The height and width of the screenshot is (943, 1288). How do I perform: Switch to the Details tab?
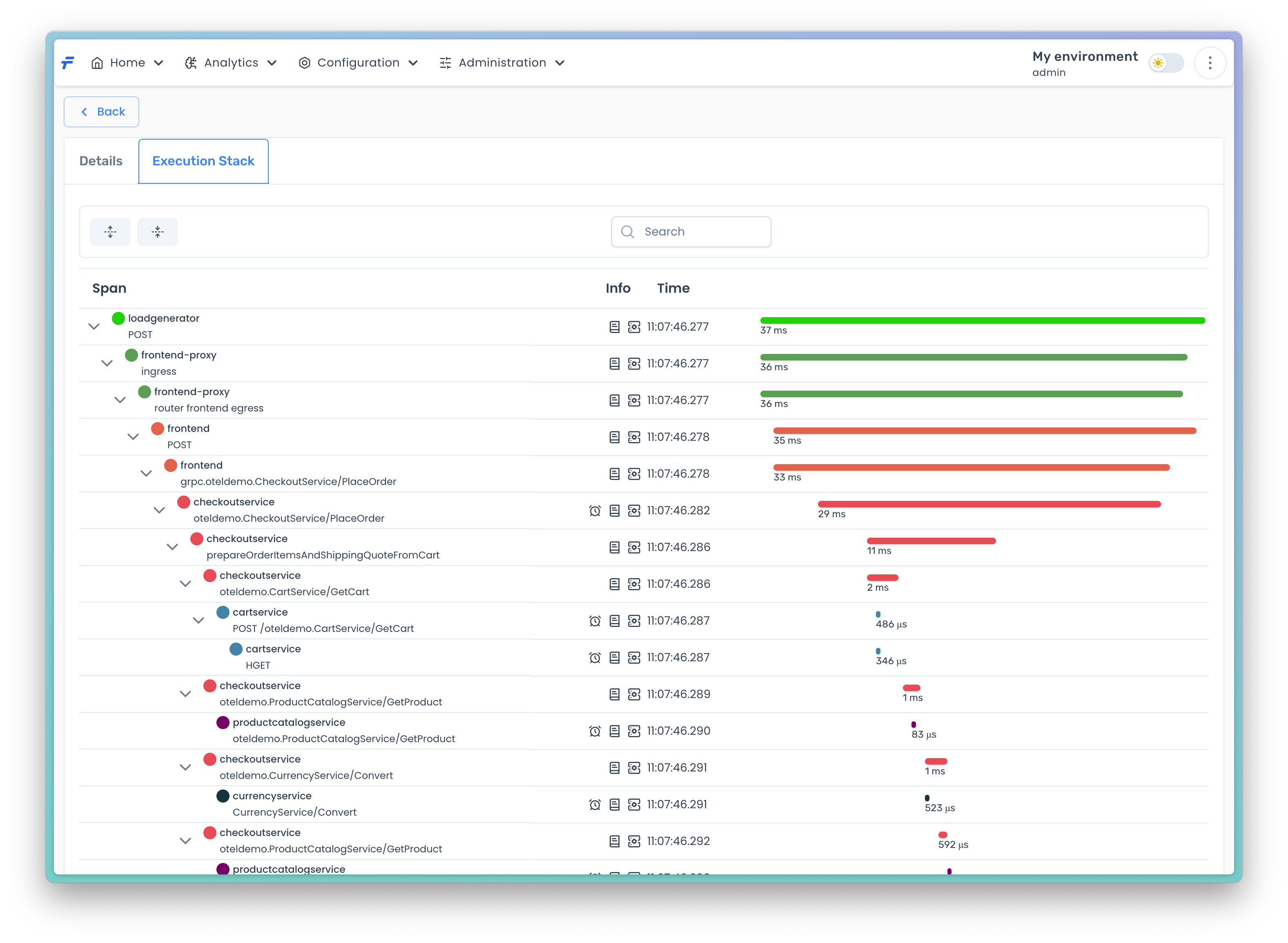pyautogui.click(x=101, y=161)
